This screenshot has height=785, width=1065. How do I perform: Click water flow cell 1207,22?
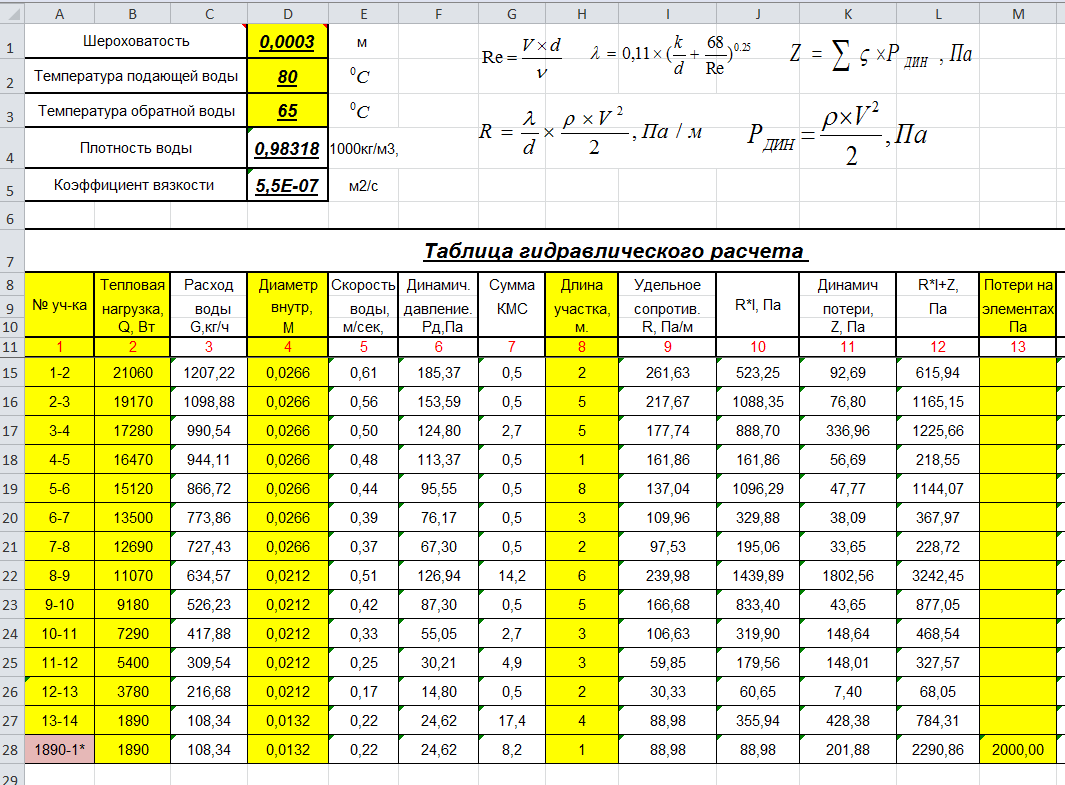(x=209, y=373)
